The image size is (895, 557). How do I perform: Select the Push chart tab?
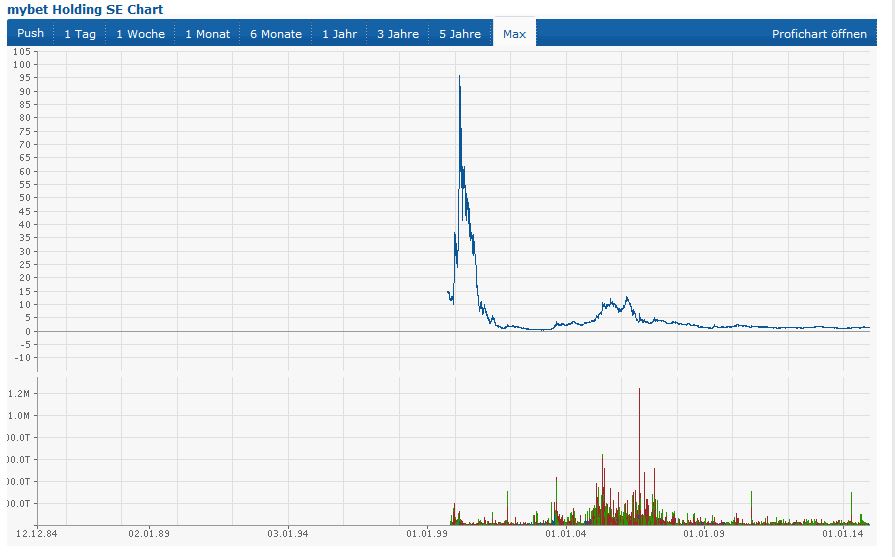point(30,33)
